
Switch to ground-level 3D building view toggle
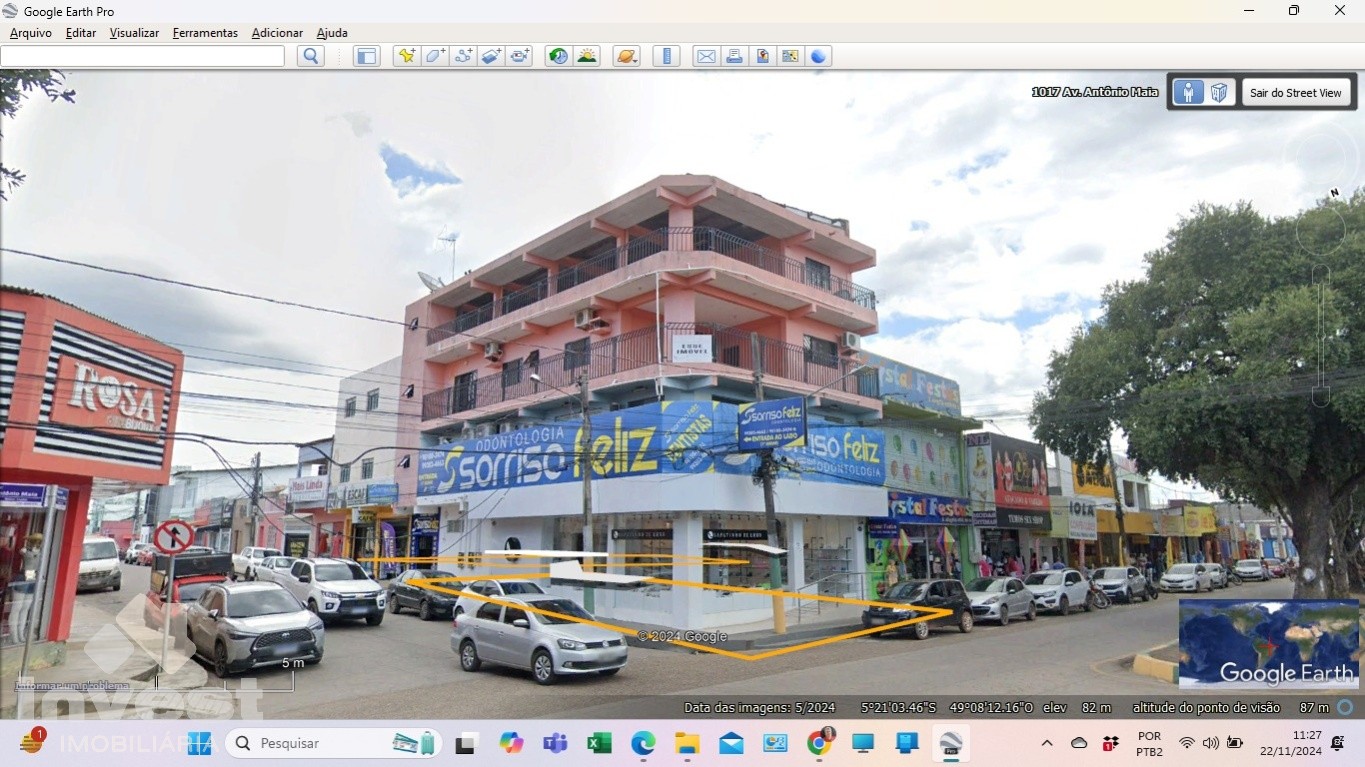(x=1219, y=93)
